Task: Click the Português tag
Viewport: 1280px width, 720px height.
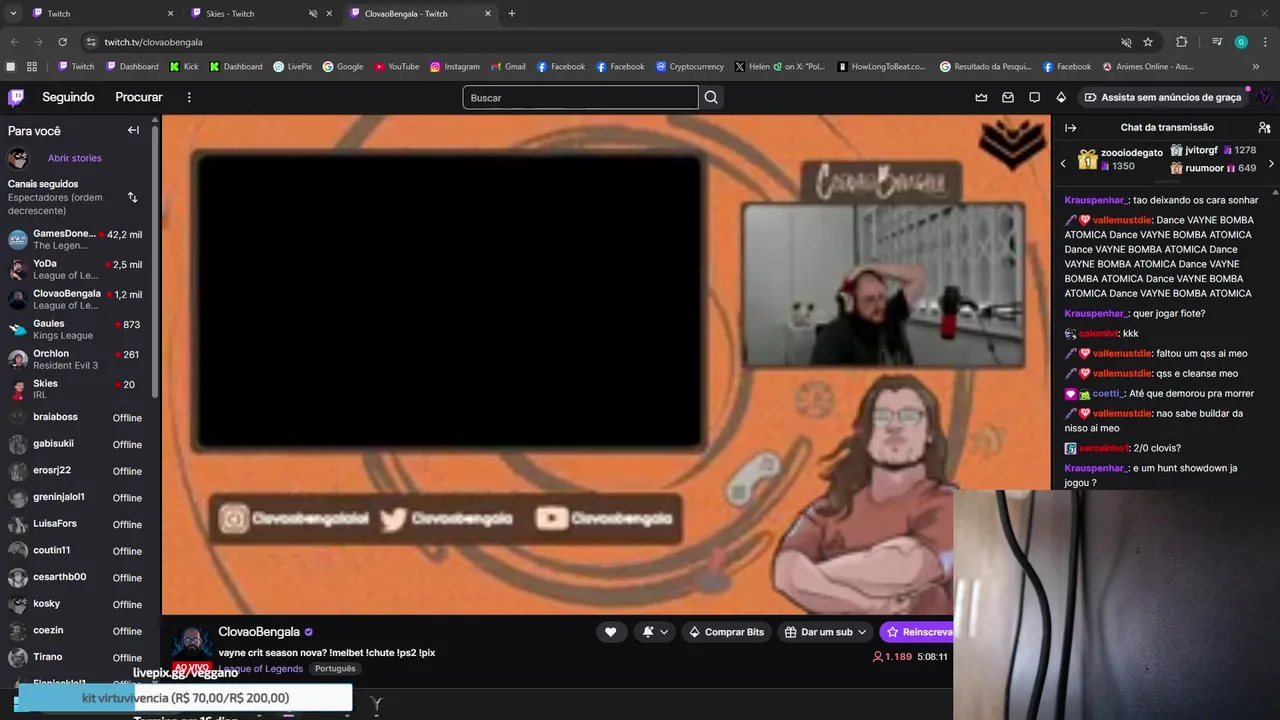Action: click(335, 668)
